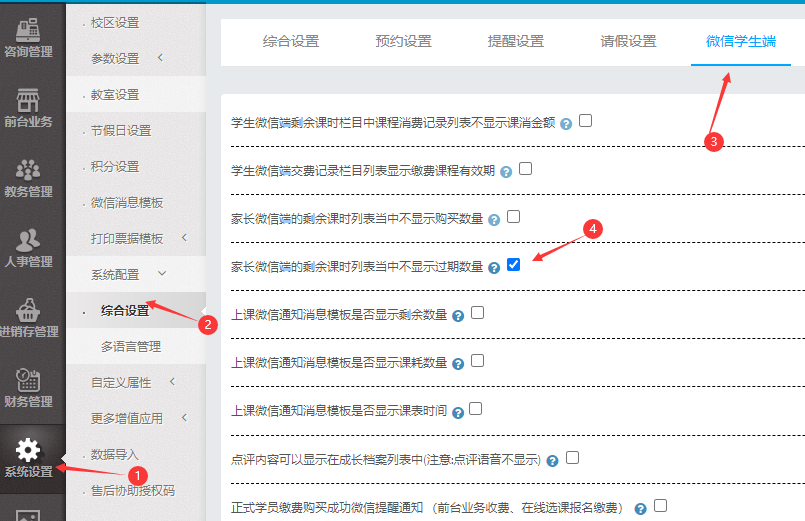
Task: Click help icon for 是否显示课耗数量
Action: tap(458, 364)
